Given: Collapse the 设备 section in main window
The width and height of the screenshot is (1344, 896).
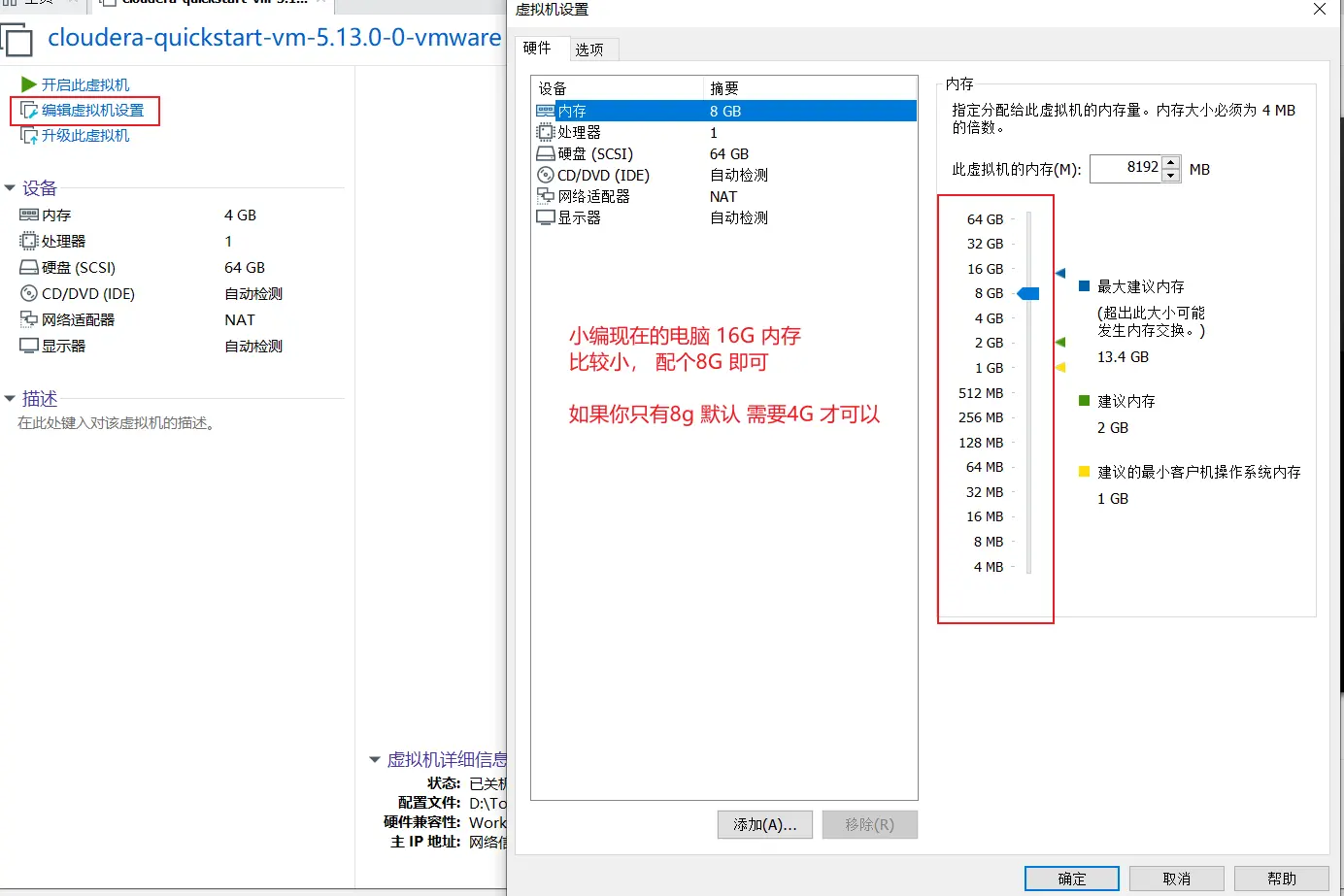Looking at the screenshot, I should [x=10, y=188].
